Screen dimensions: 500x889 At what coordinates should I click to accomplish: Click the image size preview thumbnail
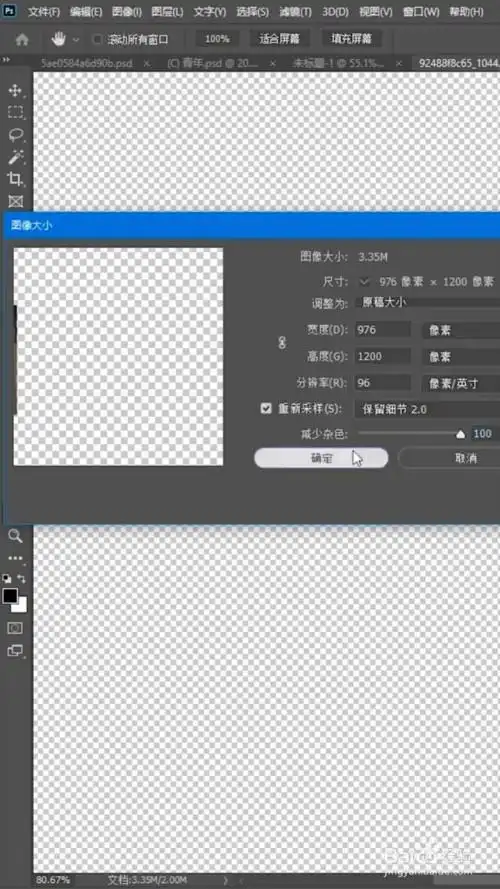coord(118,357)
